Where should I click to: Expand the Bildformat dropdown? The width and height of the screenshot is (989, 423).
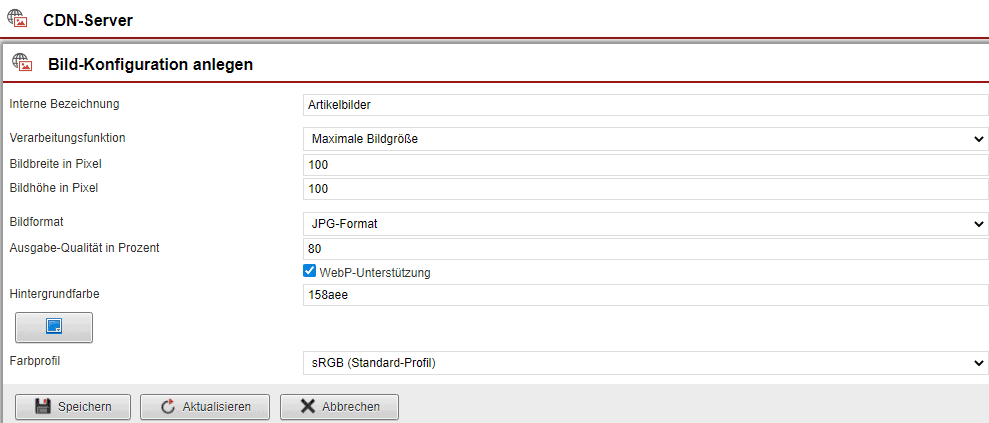pyautogui.click(x=645, y=224)
